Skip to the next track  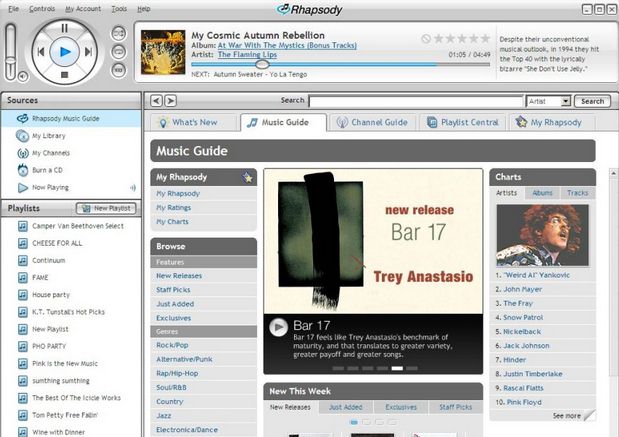click(x=89, y=52)
